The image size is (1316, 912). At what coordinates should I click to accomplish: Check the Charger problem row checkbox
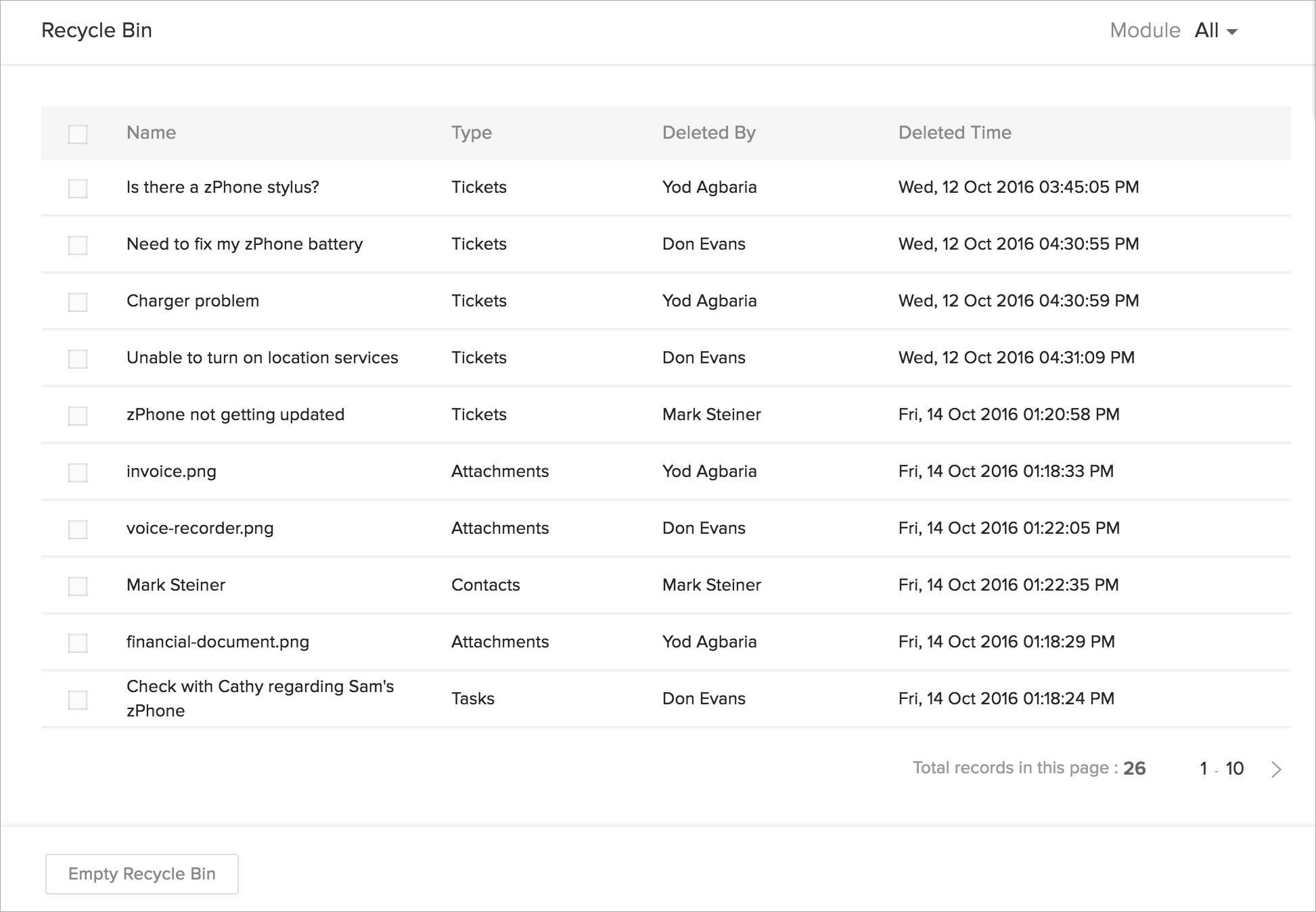pyautogui.click(x=78, y=302)
